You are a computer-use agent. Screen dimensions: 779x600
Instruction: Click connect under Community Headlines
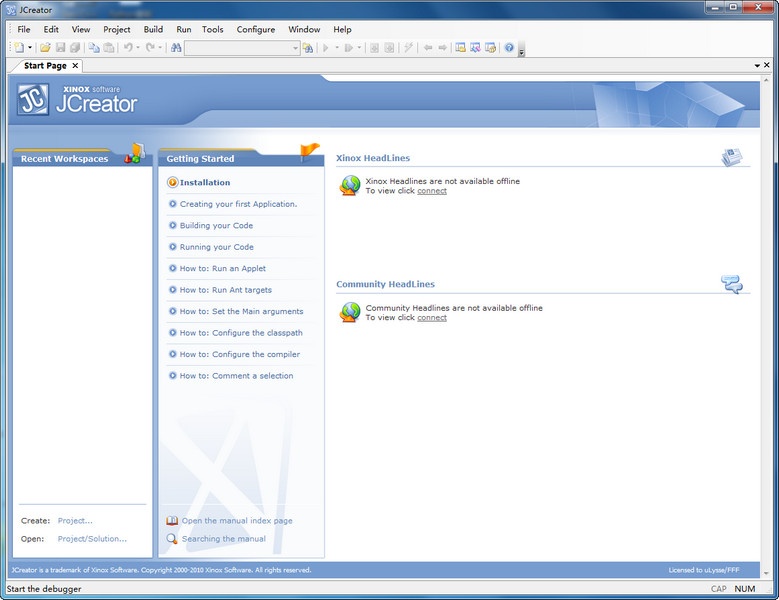click(432, 317)
